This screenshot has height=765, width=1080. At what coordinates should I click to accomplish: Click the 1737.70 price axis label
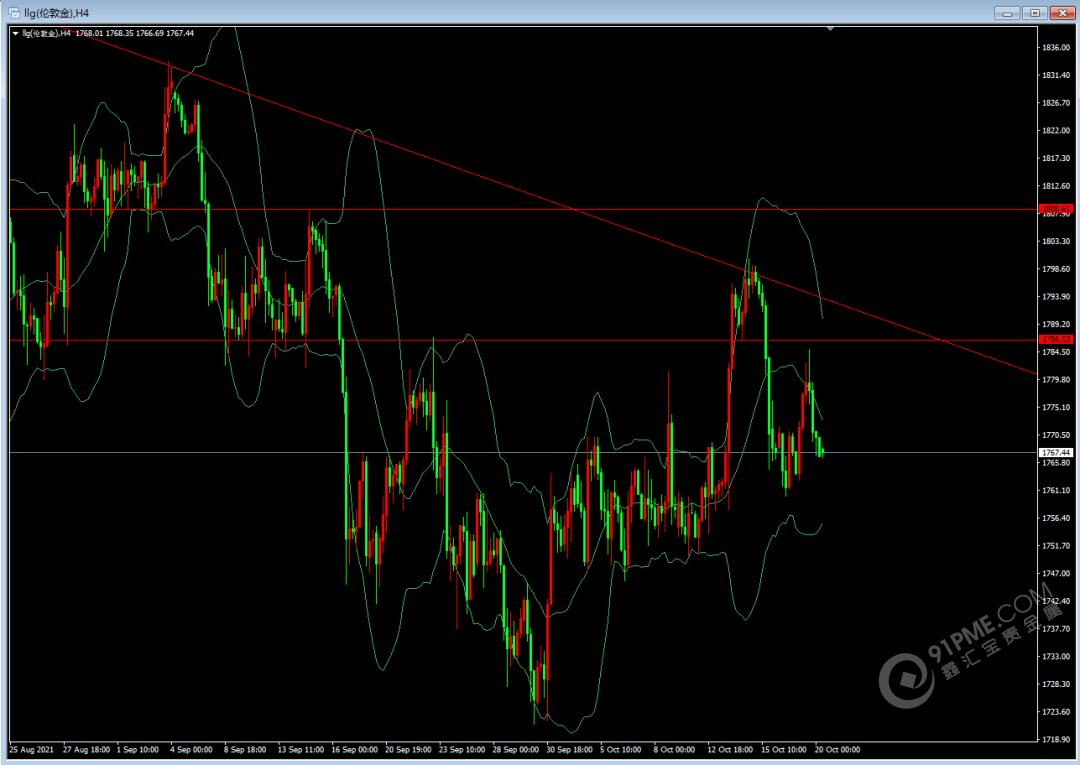[1057, 629]
